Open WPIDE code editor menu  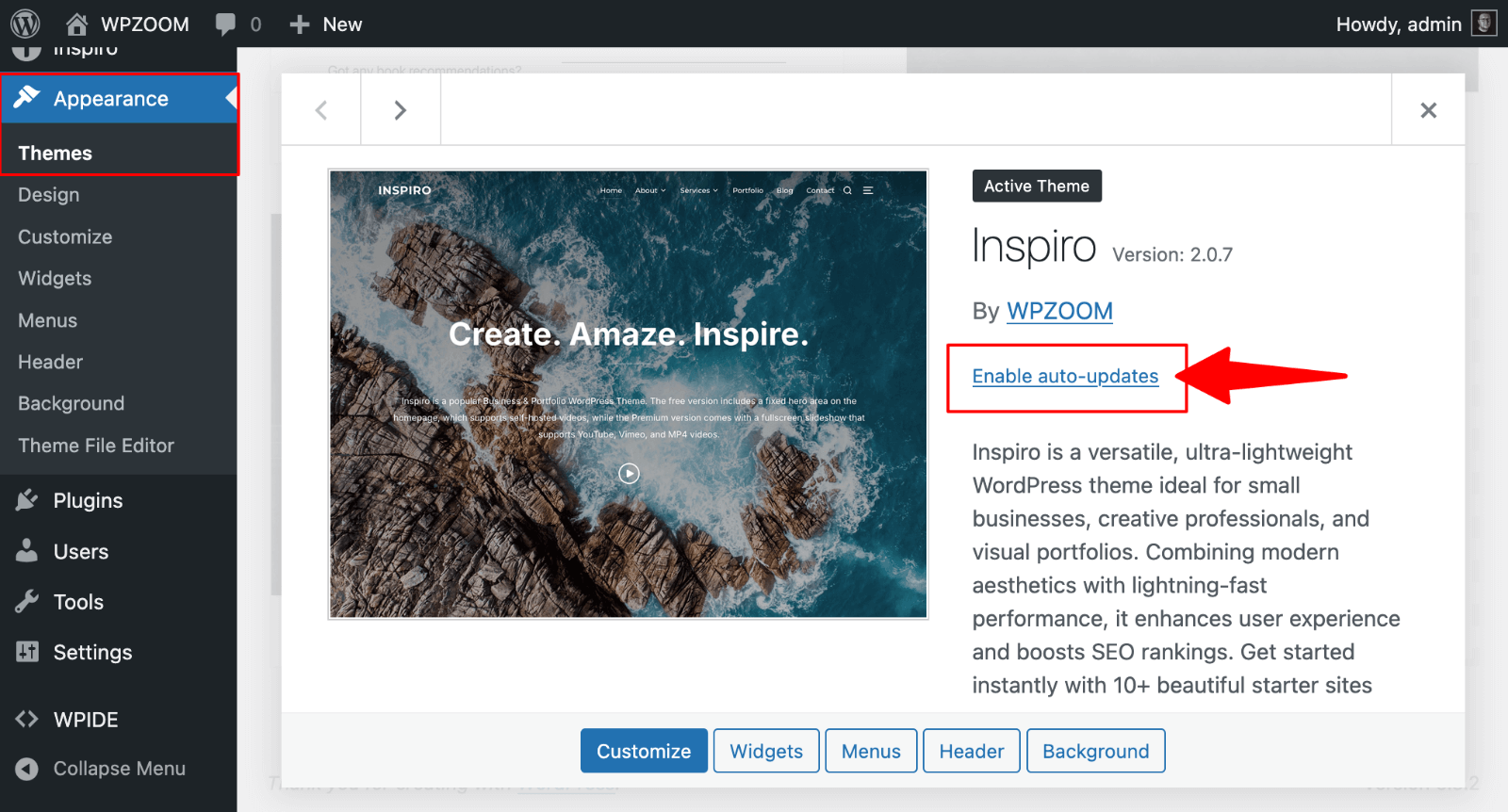(x=85, y=720)
